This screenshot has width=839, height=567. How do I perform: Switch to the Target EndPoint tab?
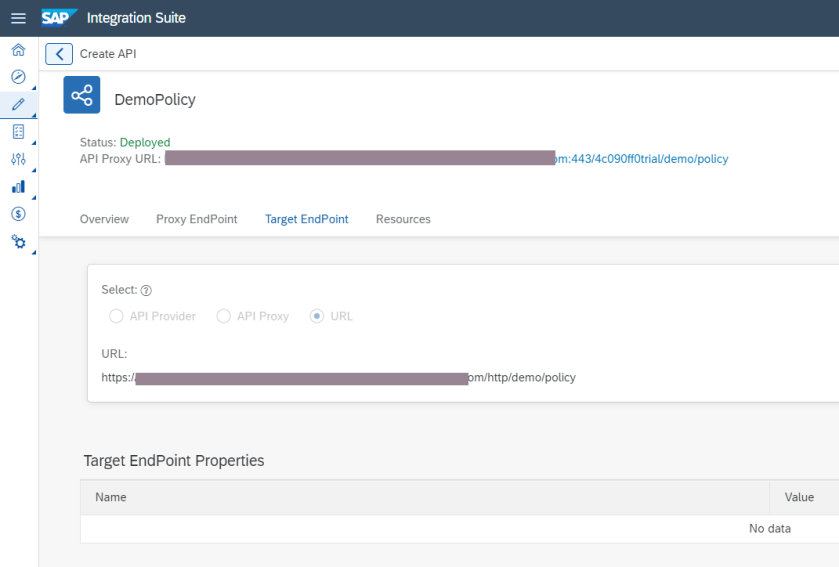pyautogui.click(x=307, y=219)
